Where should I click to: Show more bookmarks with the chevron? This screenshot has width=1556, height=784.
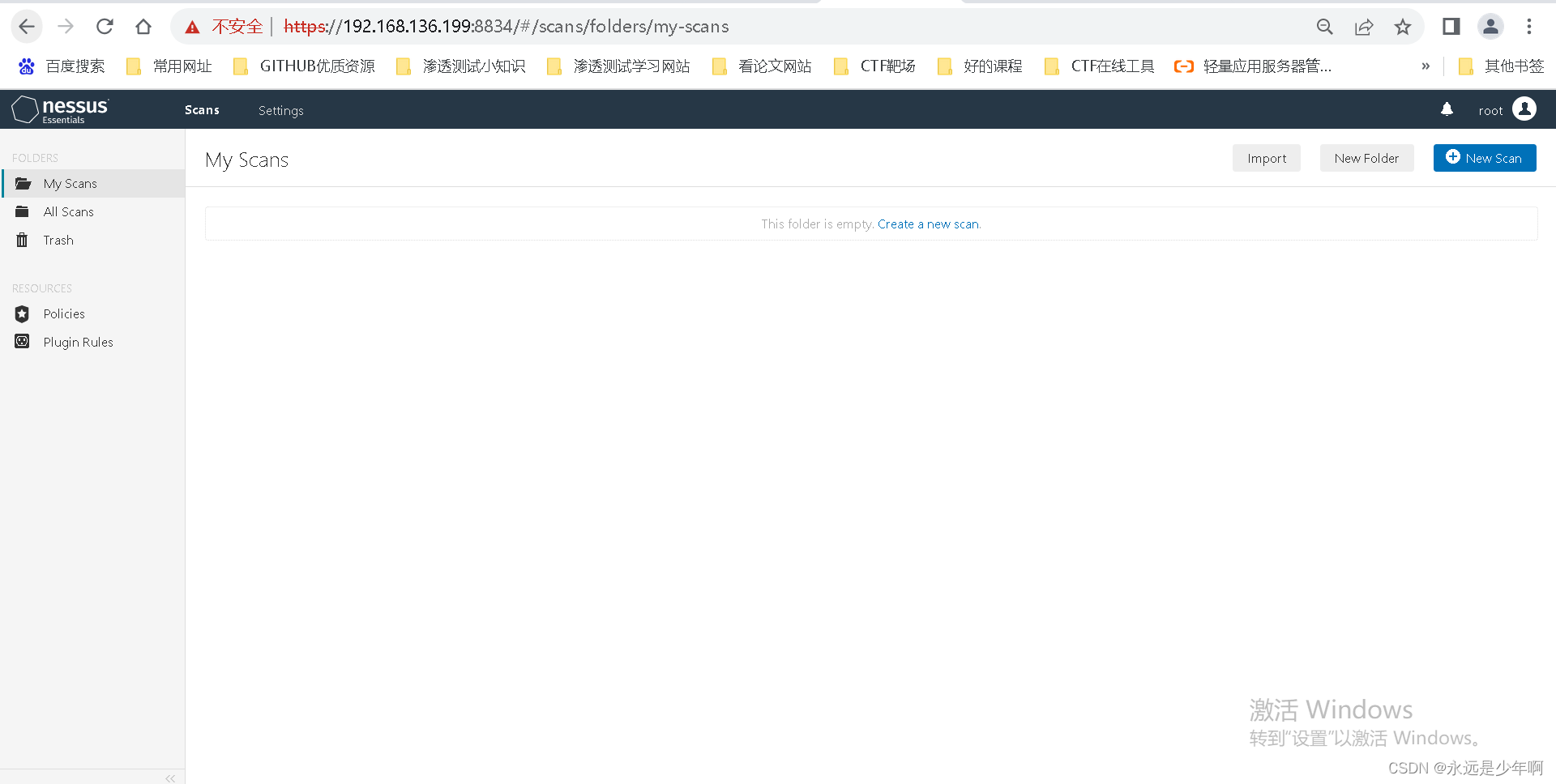(1426, 66)
